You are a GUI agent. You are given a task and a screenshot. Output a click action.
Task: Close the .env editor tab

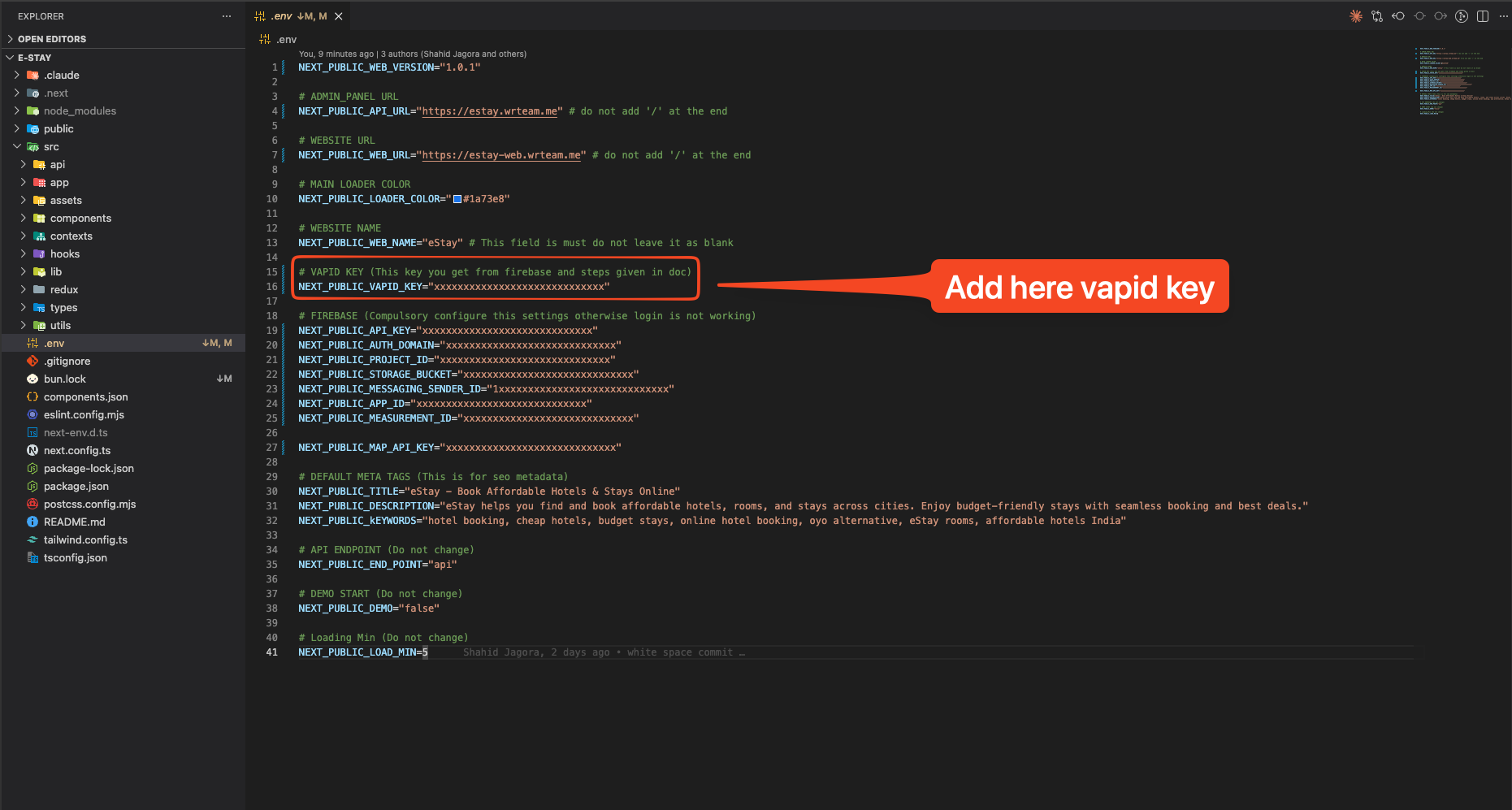pyautogui.click(x=339, y=16)
